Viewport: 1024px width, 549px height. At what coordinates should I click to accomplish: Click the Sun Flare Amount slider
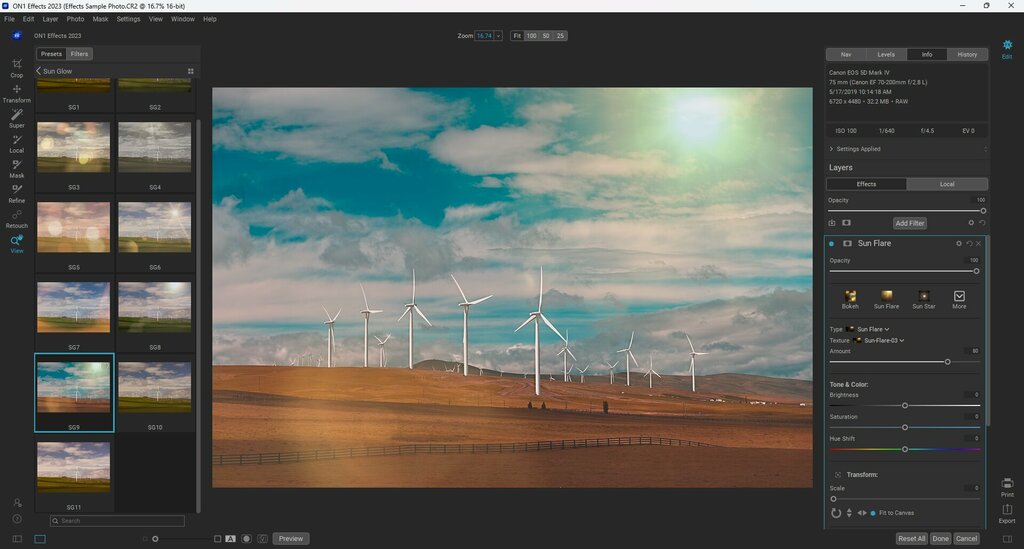point(904,362)
